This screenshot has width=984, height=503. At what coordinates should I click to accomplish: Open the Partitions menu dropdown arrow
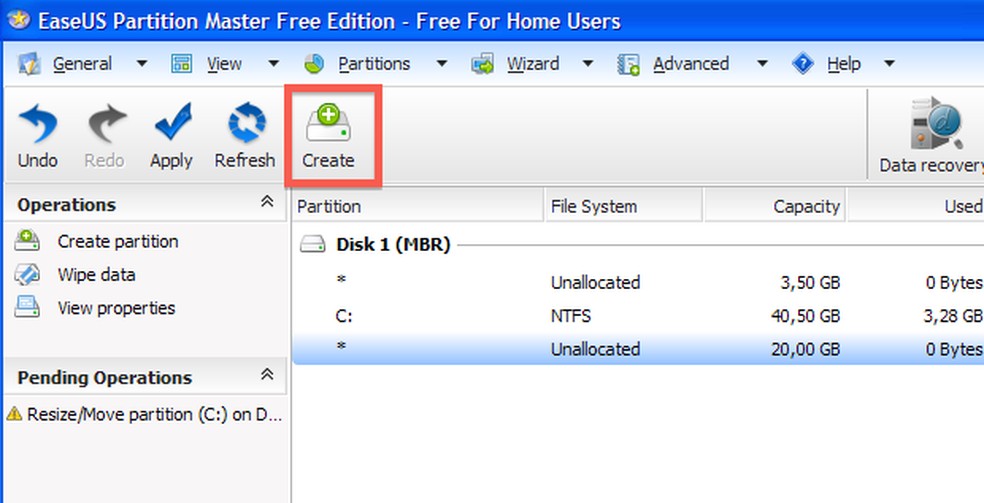[441, 64]
